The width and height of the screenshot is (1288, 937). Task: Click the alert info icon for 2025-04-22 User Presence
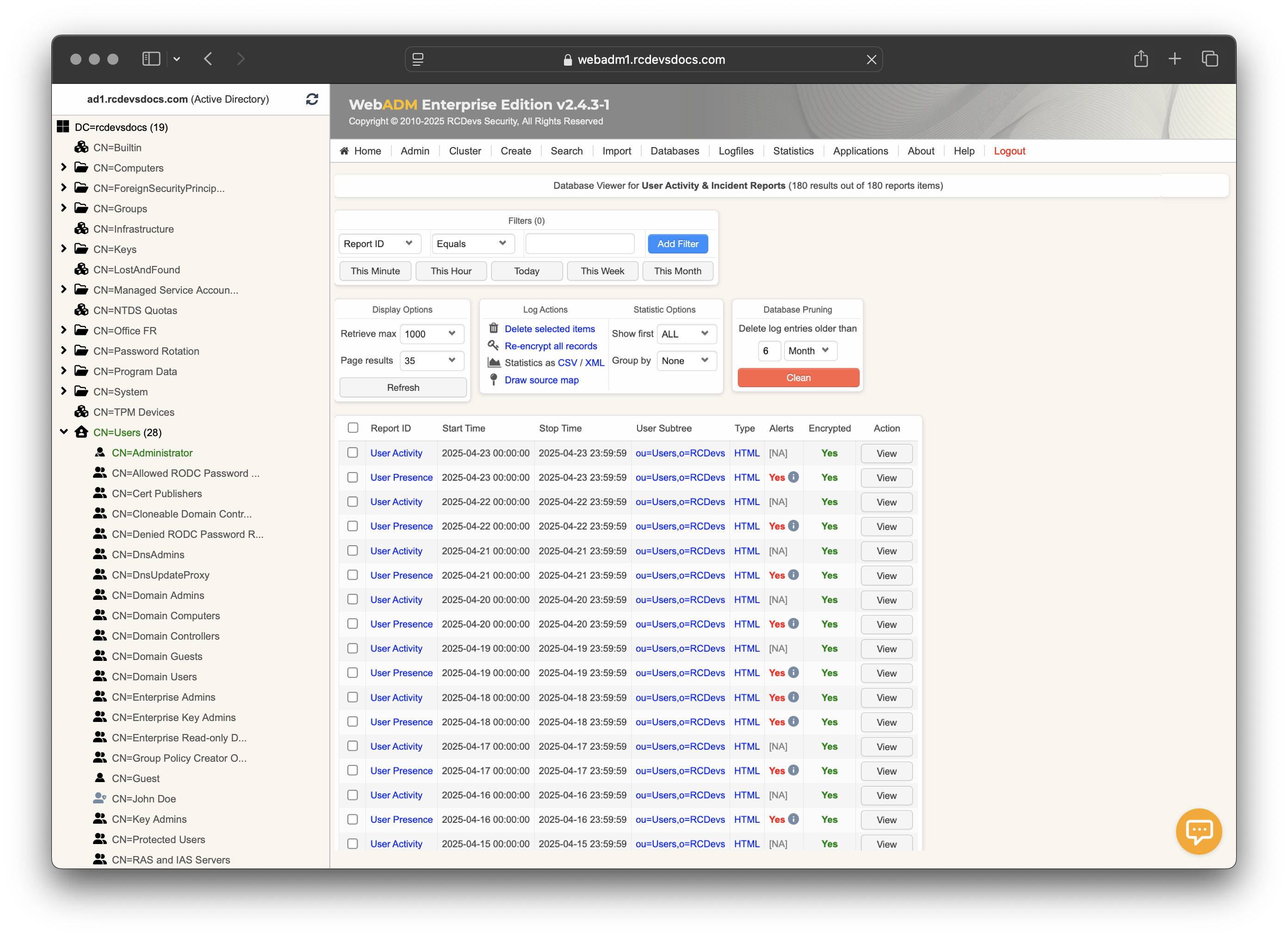coord(793,526)
